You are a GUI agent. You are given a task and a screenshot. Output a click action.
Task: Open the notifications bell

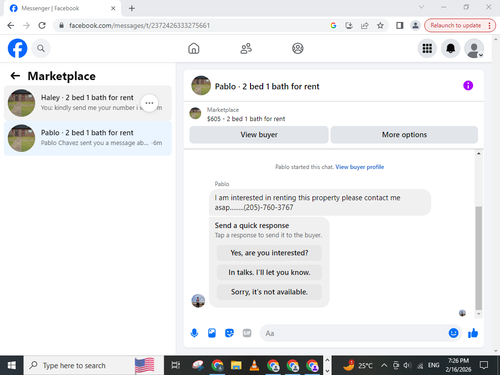coord(451,48)
